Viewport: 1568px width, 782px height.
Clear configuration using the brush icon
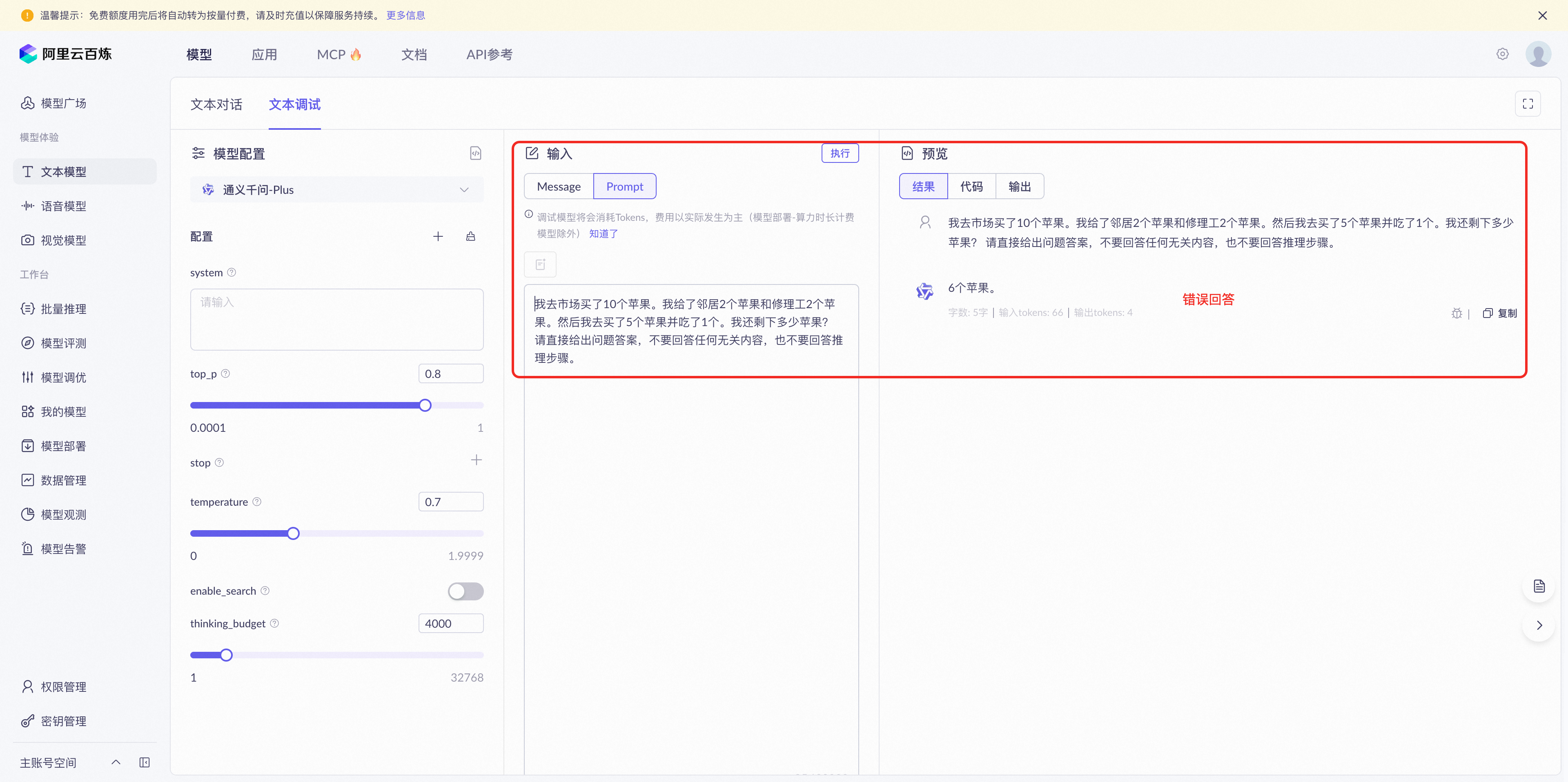coord(470,236)
